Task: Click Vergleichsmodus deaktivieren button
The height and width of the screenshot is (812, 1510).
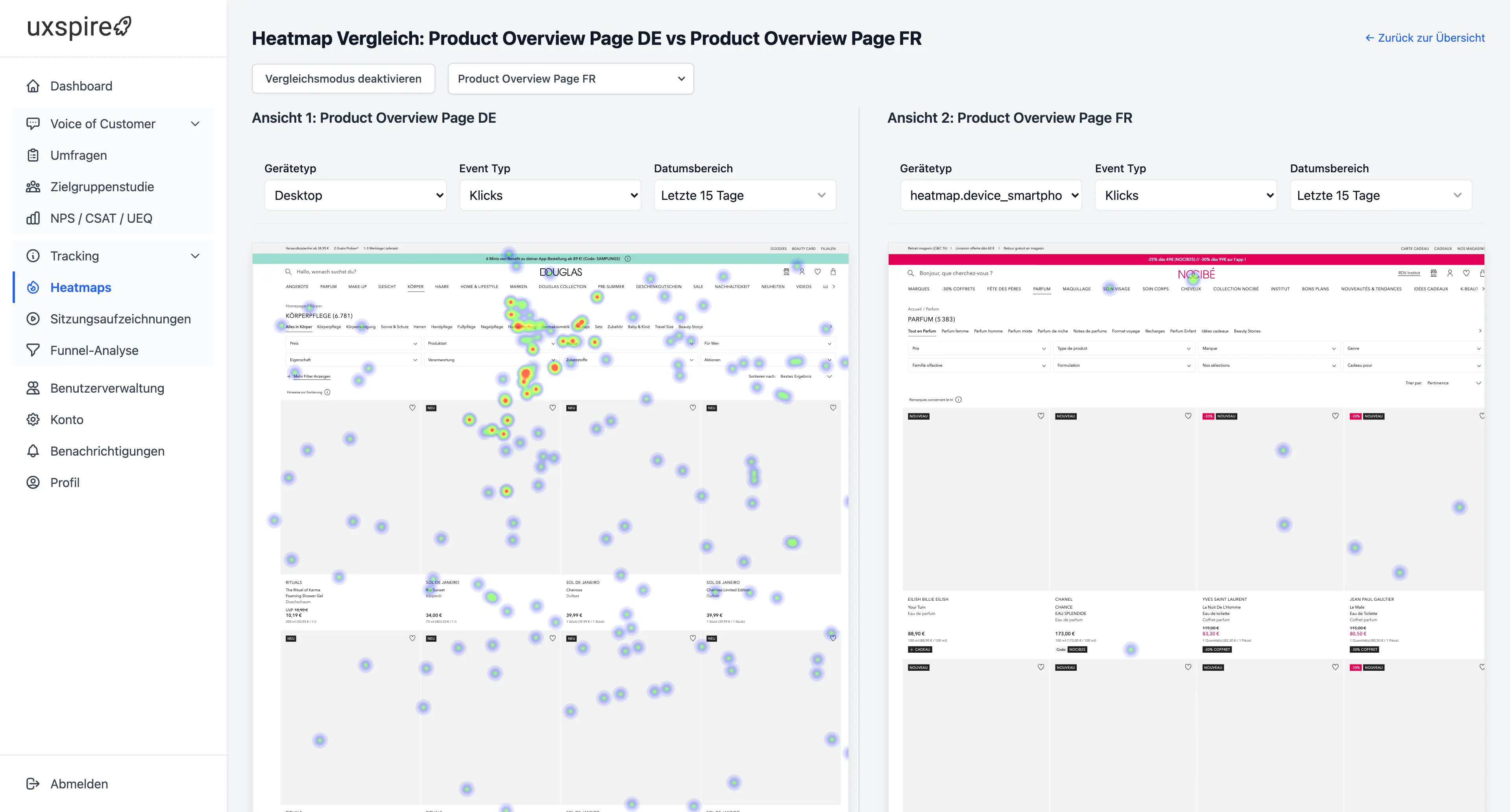Action: [x=343, y=79]
